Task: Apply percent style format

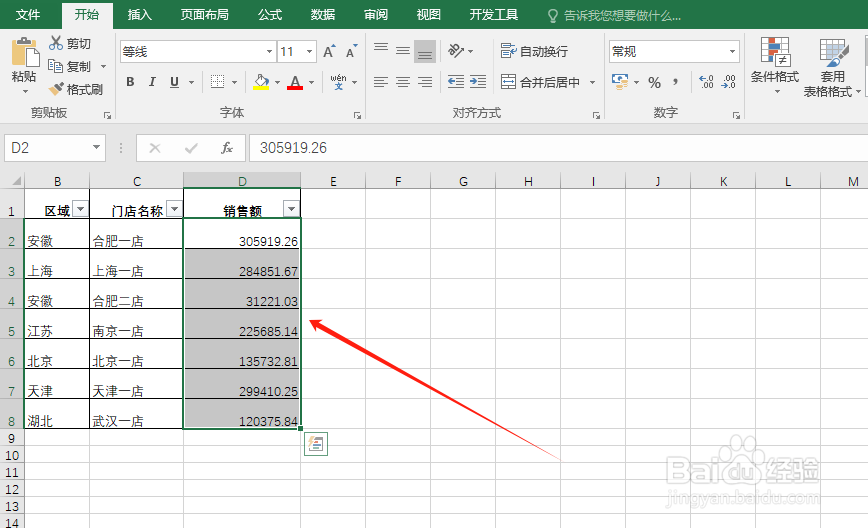Action: point(654,82)
